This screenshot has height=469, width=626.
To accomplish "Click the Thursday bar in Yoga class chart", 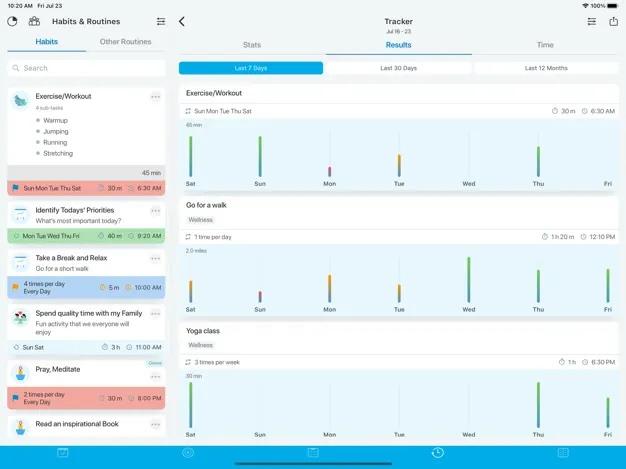I will [x=538, y=405].
